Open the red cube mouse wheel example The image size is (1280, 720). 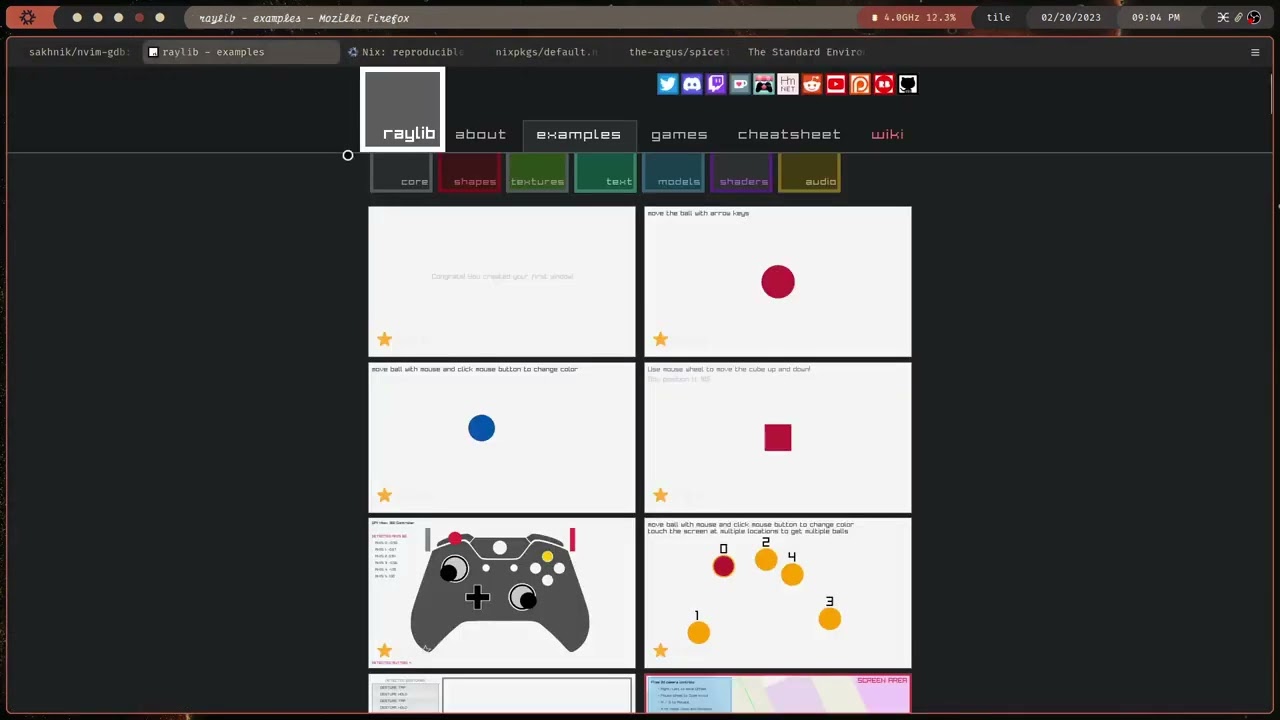pos(778,437)
